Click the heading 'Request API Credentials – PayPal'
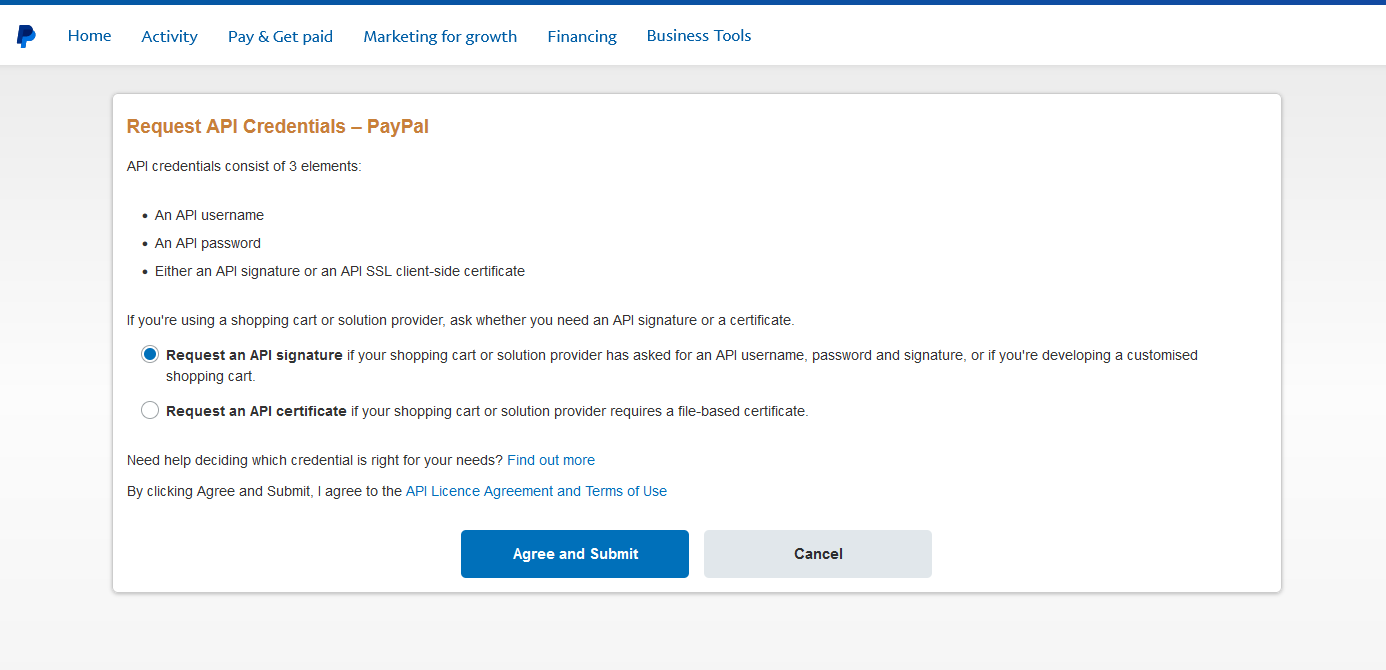The image size is (1386, 670). coord(278,127)
